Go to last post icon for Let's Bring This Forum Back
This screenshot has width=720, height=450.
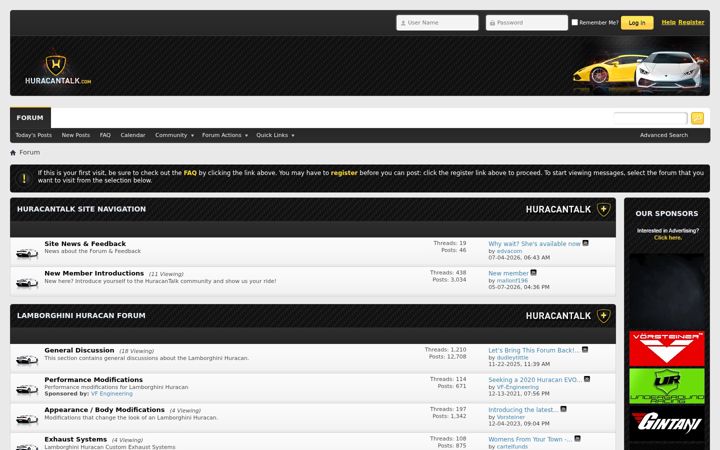pos(585,349)
